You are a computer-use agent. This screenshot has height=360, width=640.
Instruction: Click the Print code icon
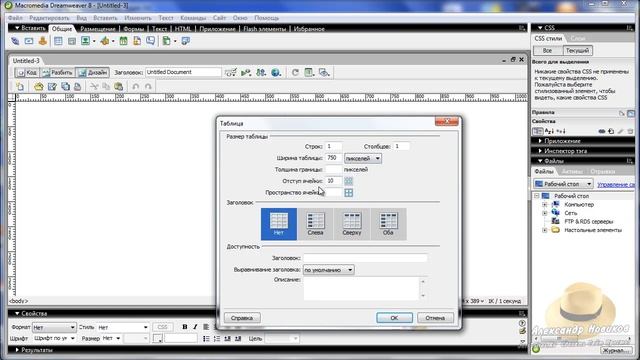point(78,87)
